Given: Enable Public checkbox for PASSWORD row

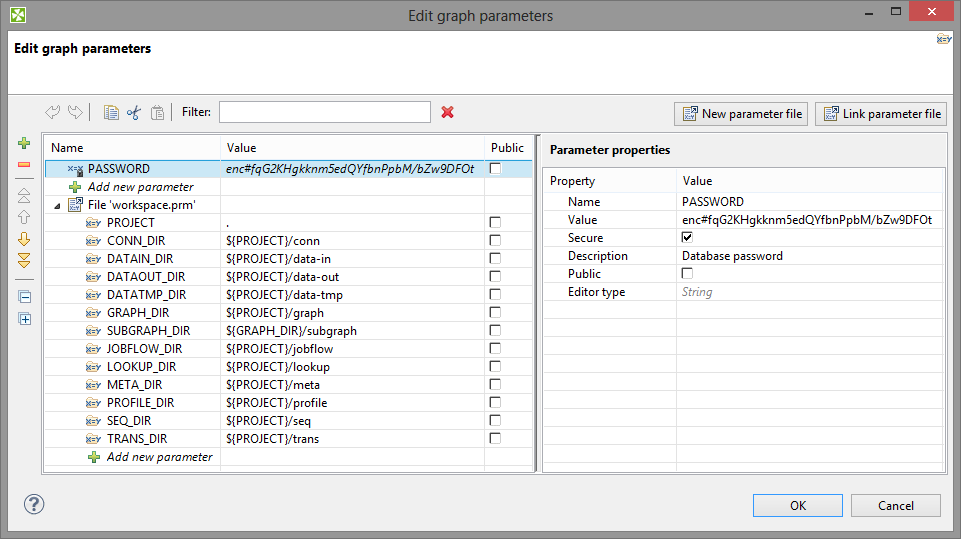Looking at the screenshot, I should click(495, 169).
